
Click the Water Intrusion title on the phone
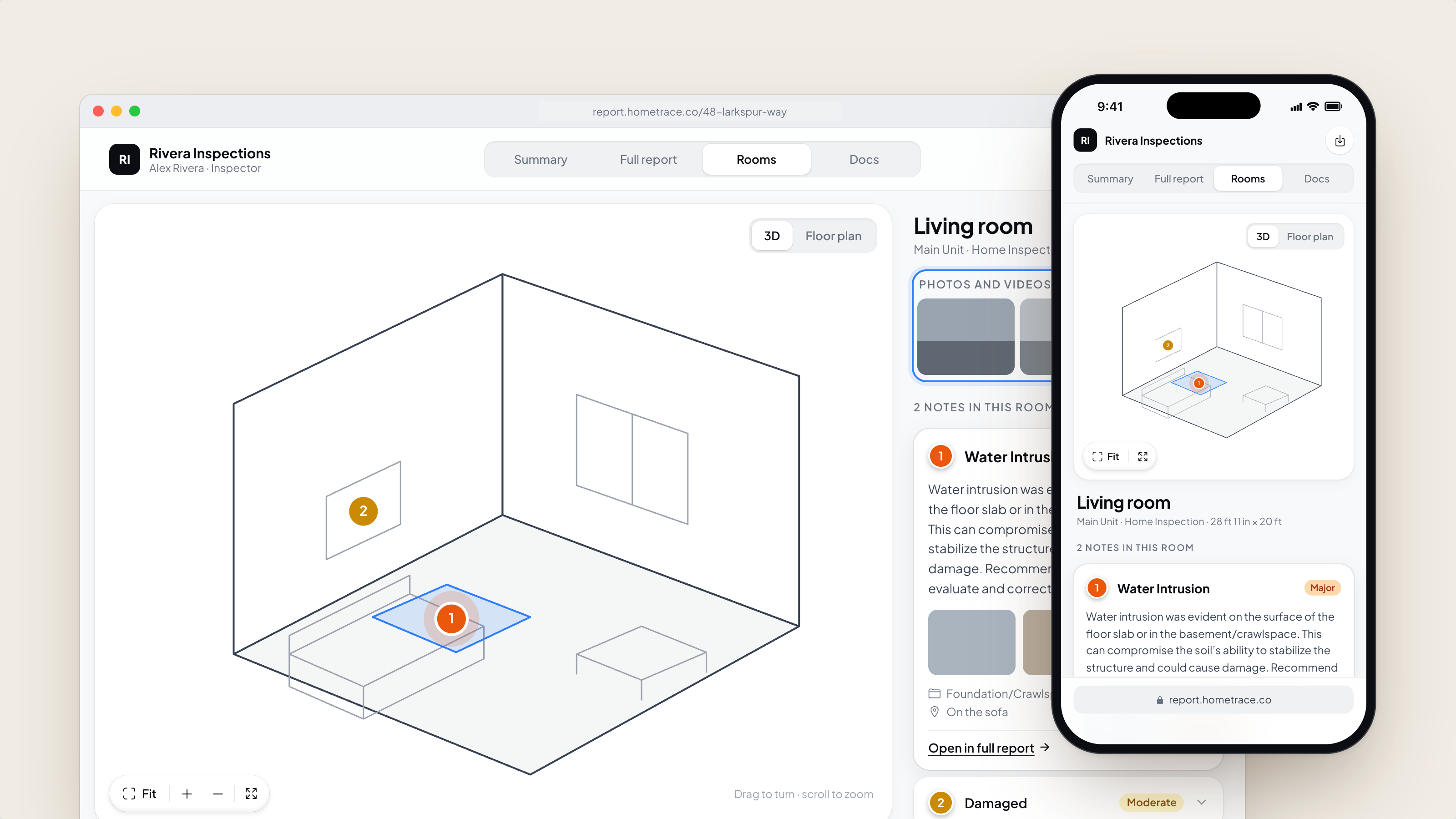(1163, 588)
